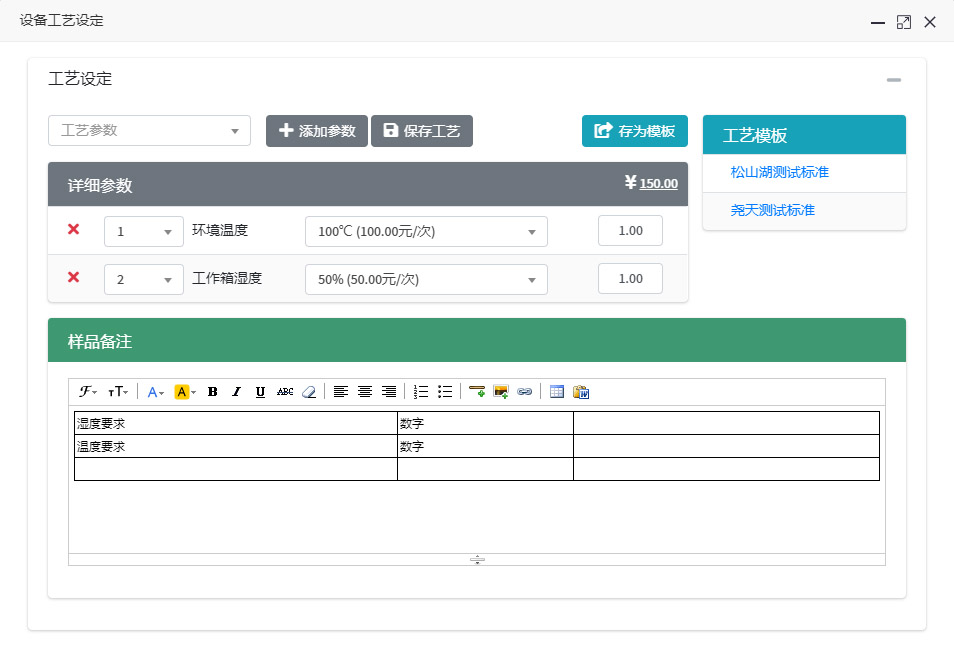Viewport: 954px width, 670px height.
Task: Toggle bold formatting
Action: tap(212, 392)
